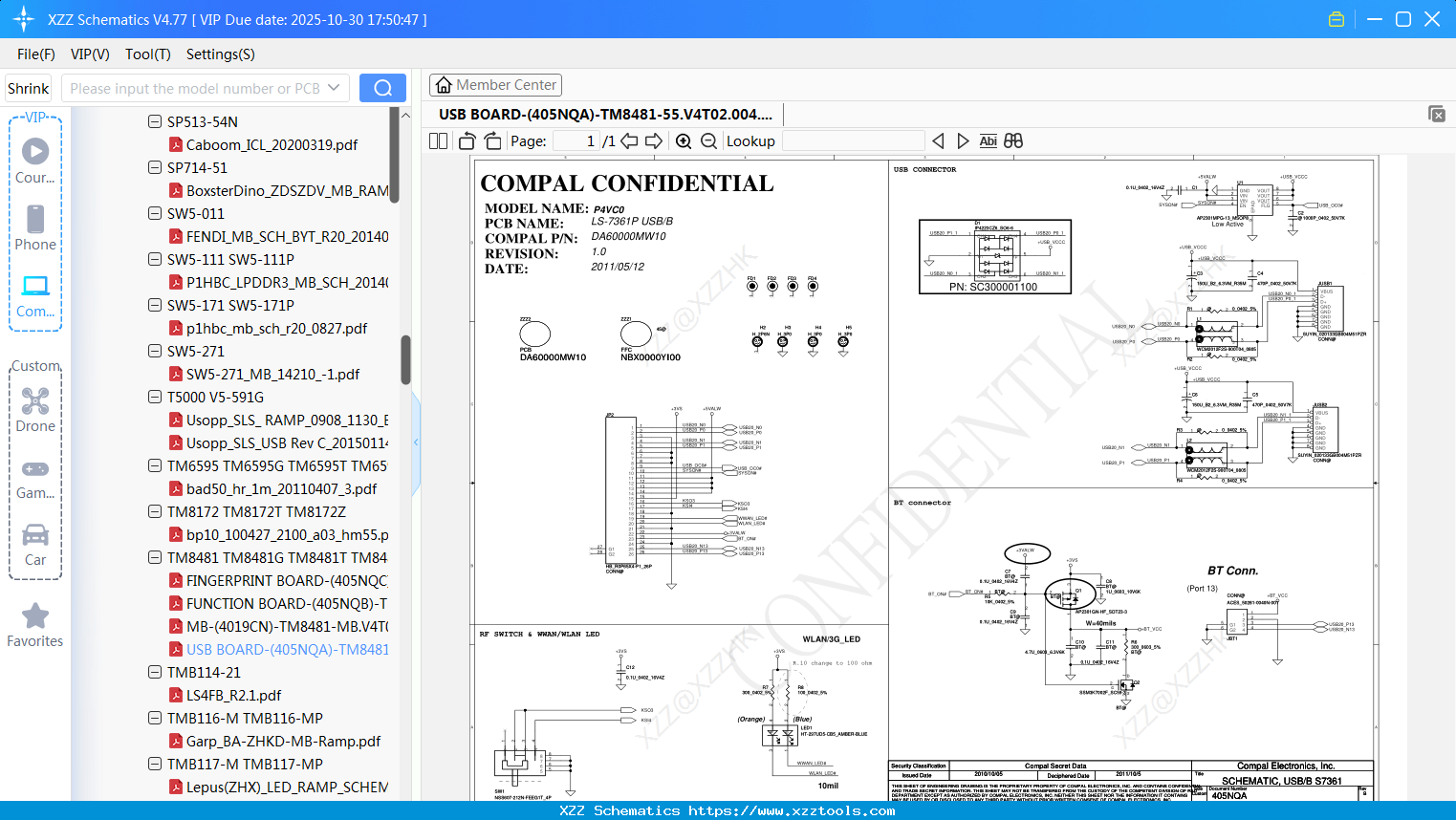Collapse the SW5-171 SW5-171P node
The width and height of the screenshot is (1456, 820).
click(x=155, y=305)
